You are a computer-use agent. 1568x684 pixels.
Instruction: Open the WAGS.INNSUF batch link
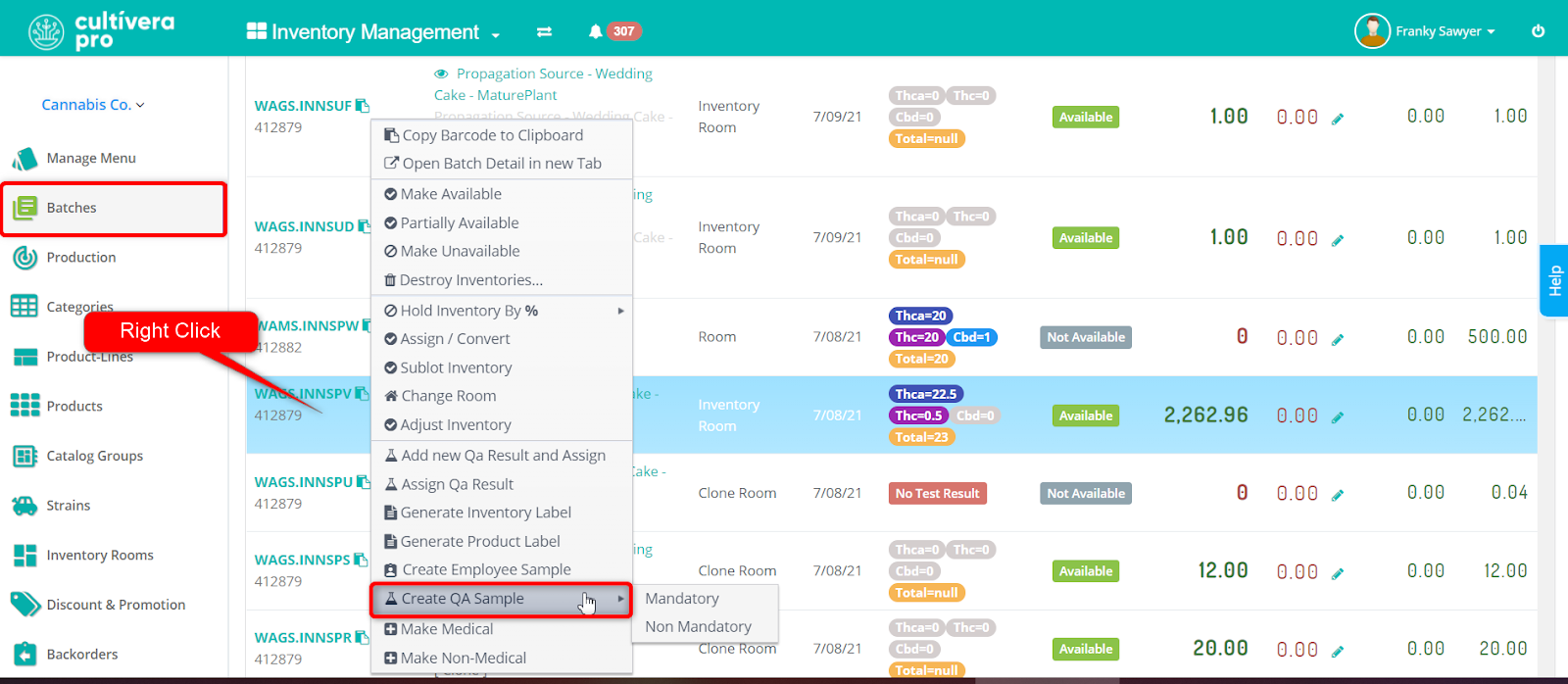click(303, 106)
